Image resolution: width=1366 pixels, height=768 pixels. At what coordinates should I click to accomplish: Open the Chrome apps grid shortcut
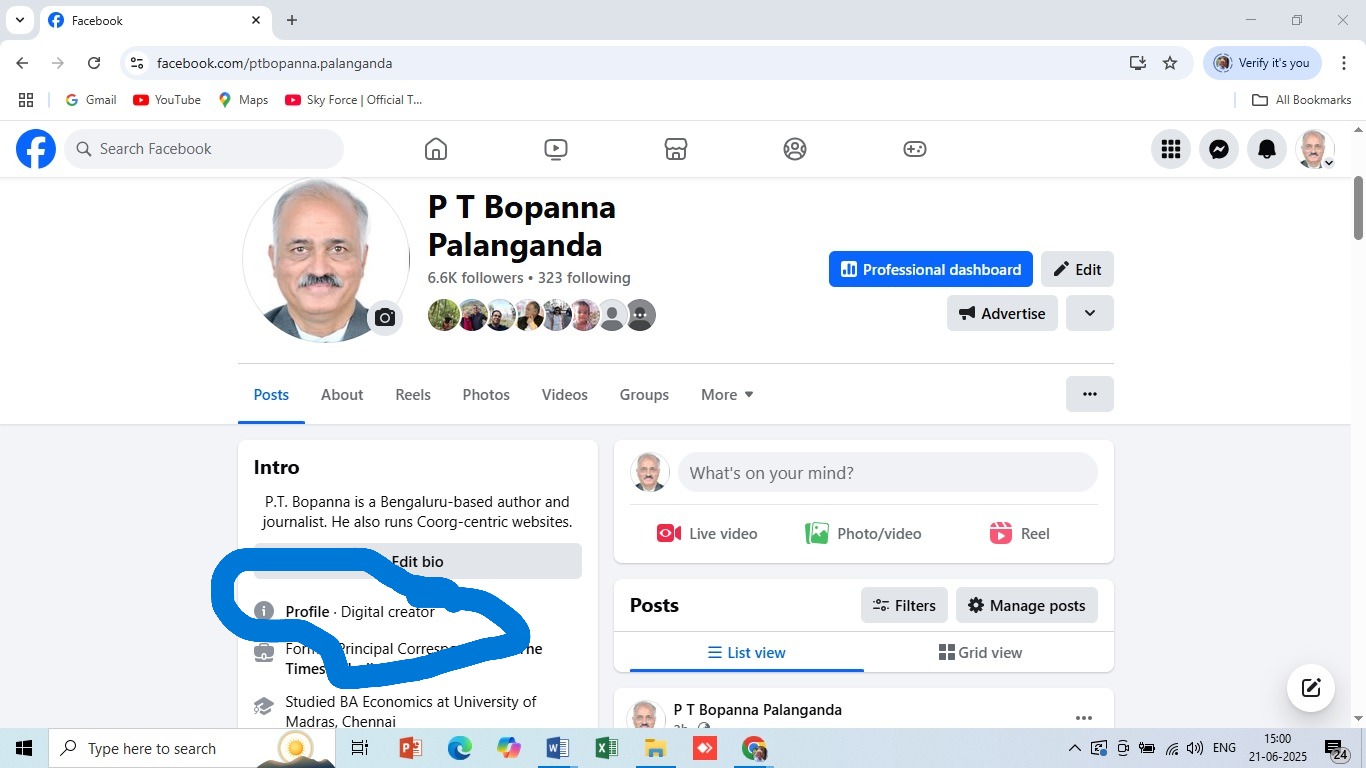point(26,100)
